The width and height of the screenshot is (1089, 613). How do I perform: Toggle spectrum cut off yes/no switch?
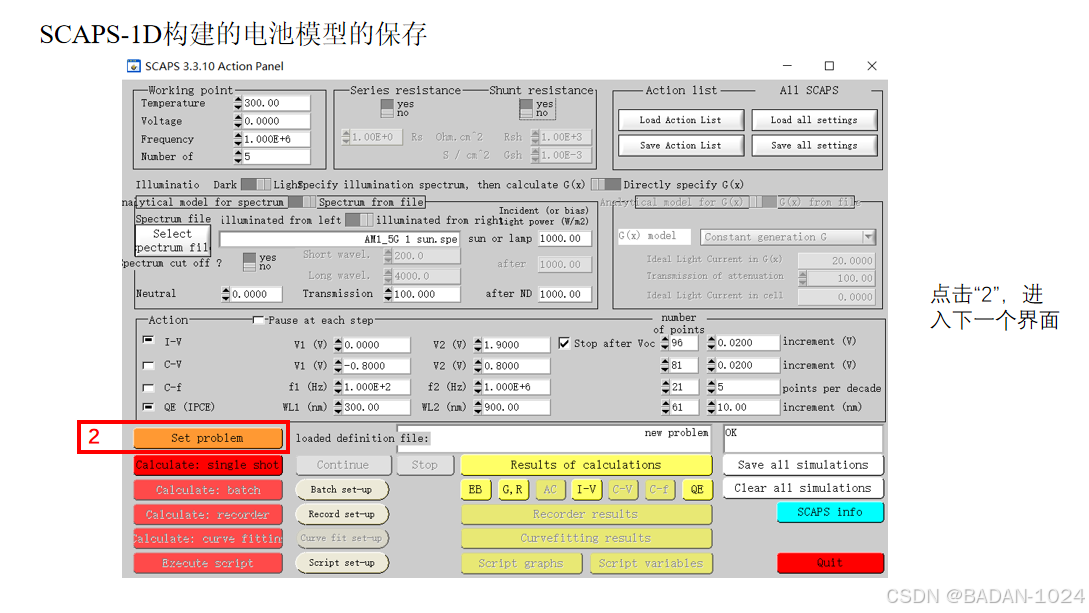pos(249,262)
